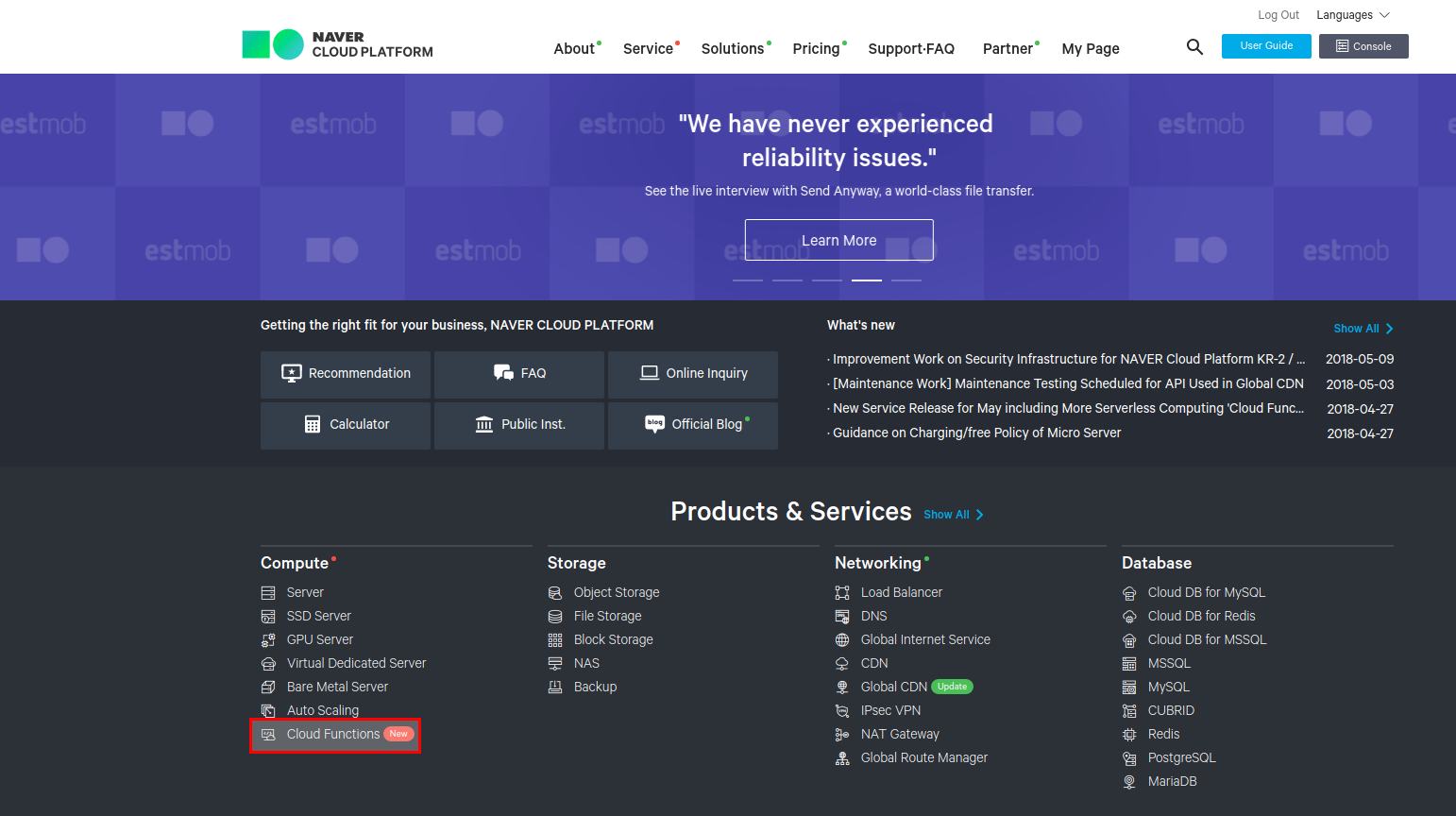1456x816 pixels.
Task: Open the Languages dropdown
Action: (1353, 15)
